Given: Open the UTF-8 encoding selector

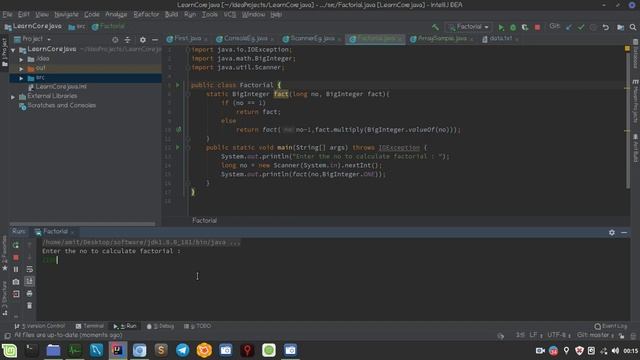Looking at the screenshot, I should [x=558, y=335].
